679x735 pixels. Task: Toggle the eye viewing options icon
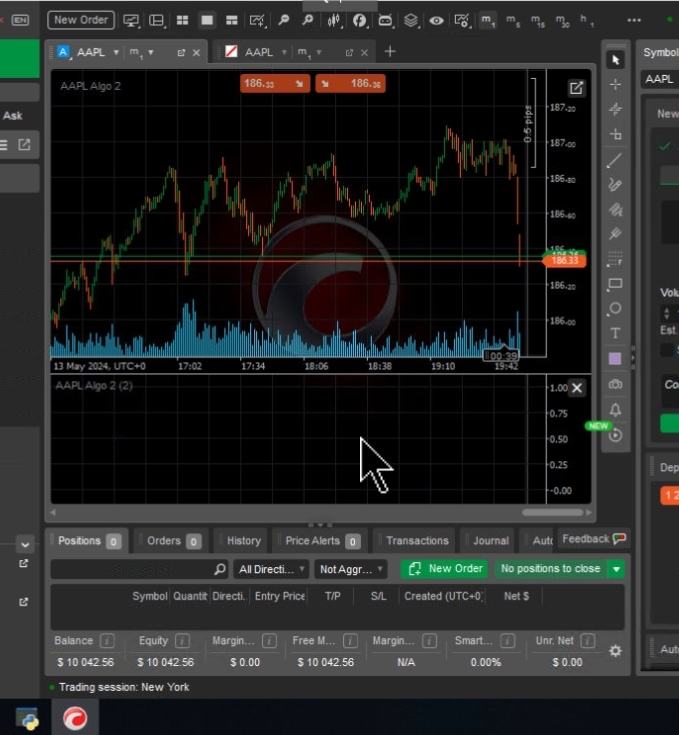click(x=436, y=20)
